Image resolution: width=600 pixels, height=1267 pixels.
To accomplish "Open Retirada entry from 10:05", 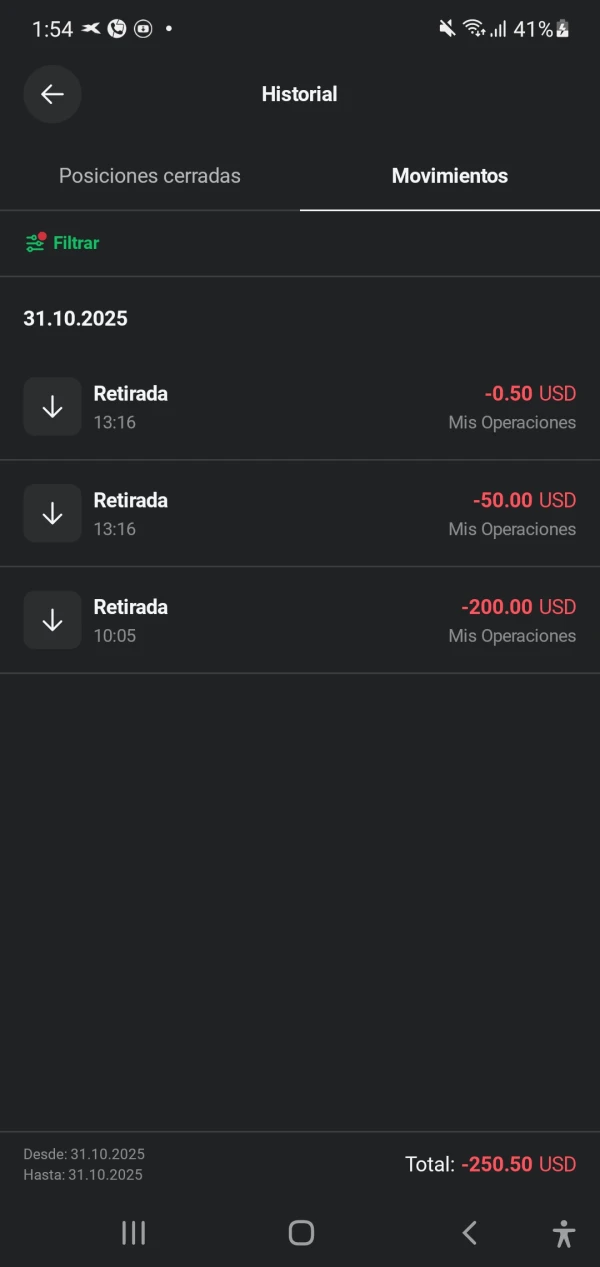I will pyautogui.click(x=300, y=620).
